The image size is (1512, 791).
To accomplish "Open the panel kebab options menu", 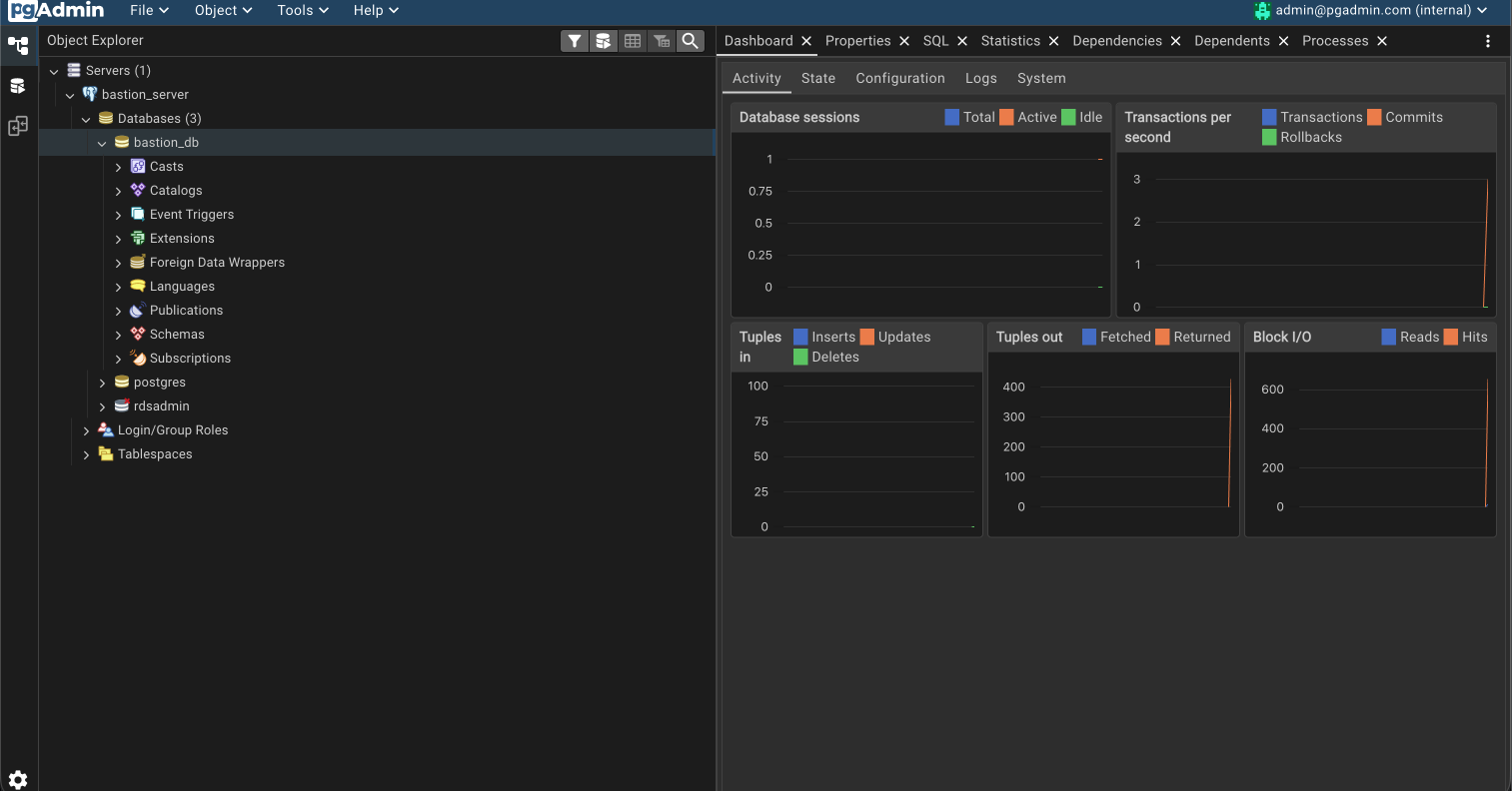I will point(1488,41).
